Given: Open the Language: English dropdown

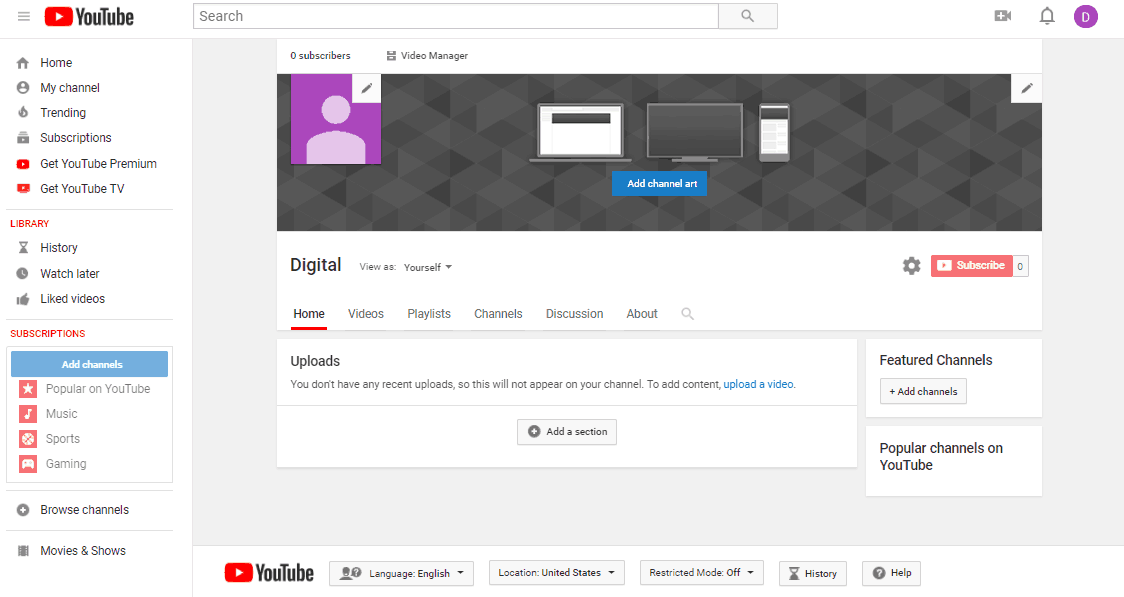Looking at the screenshot, I should (x=401, y=573).
